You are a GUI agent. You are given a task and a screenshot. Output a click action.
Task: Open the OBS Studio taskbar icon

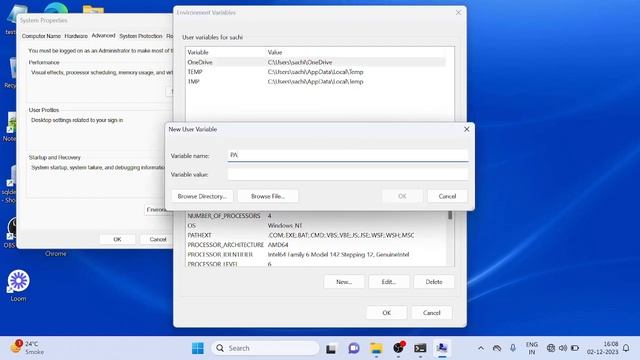(398, 348)
